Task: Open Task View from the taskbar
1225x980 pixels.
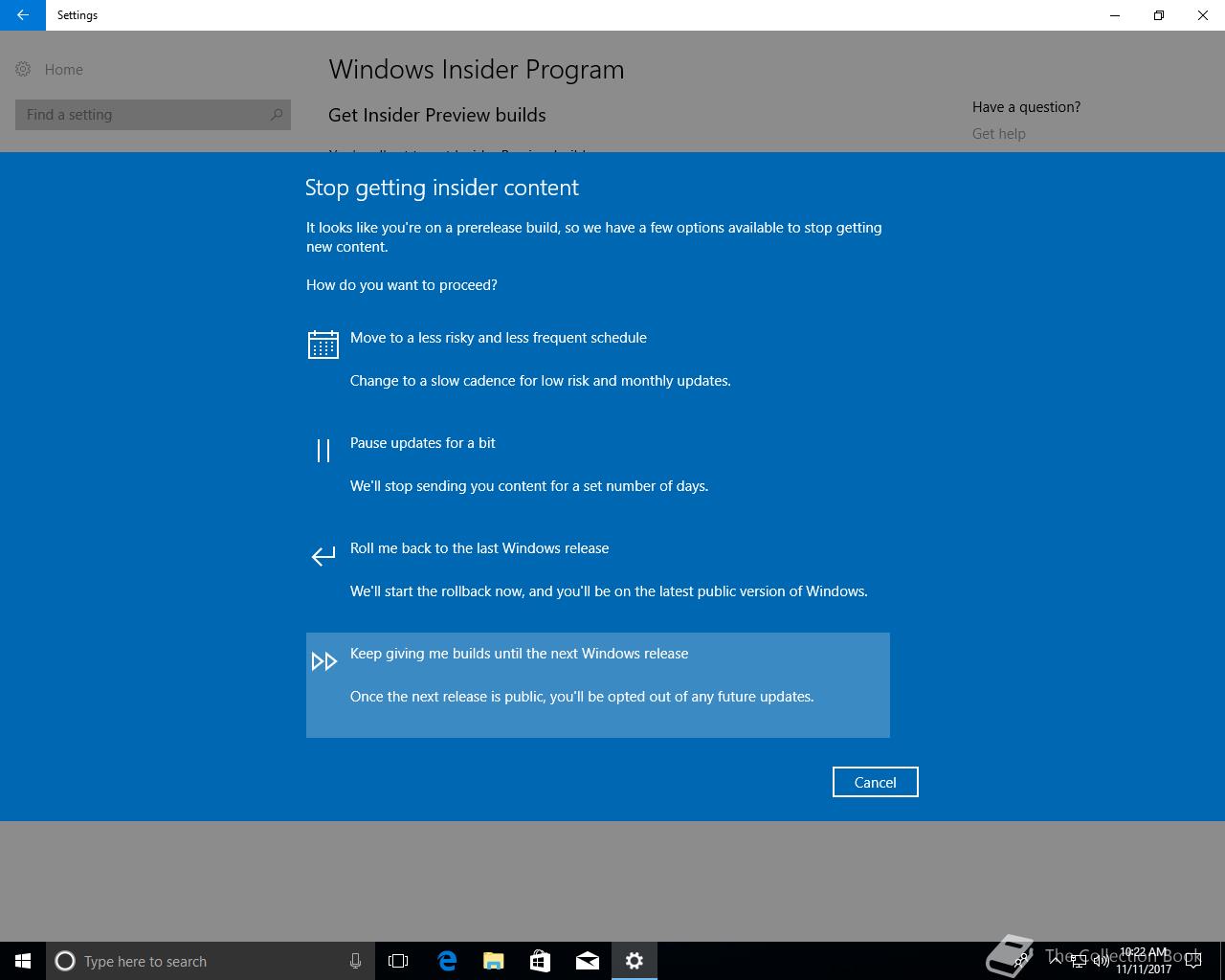Action: (x=398, y=961)
